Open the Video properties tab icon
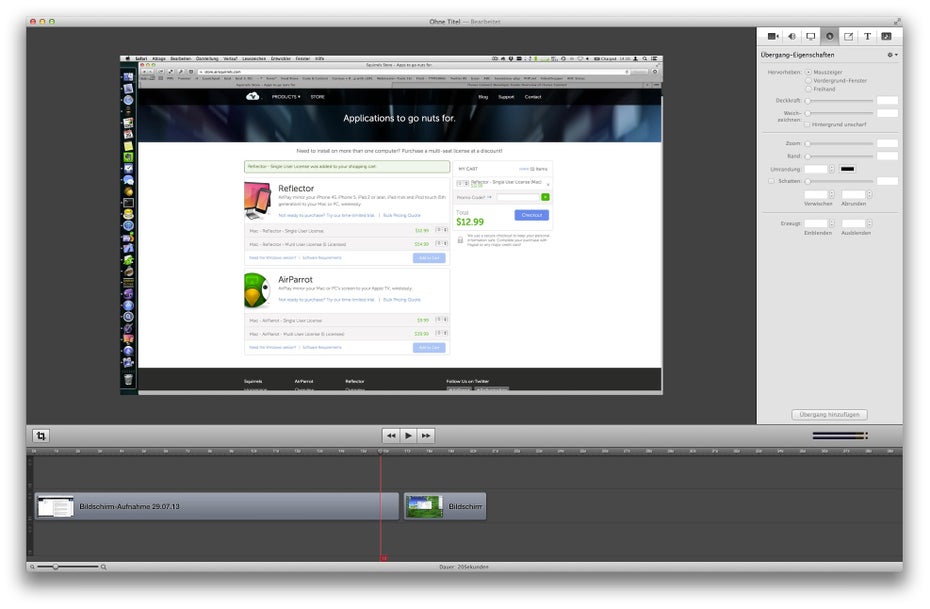The image size is (930, 609). [x=773, y=36]
